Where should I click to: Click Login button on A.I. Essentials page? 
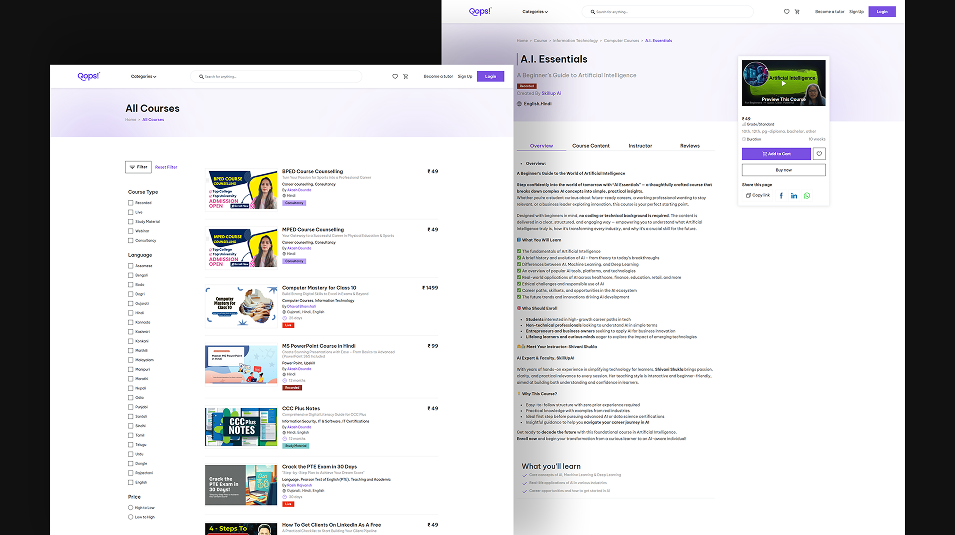tap(882, 12)
